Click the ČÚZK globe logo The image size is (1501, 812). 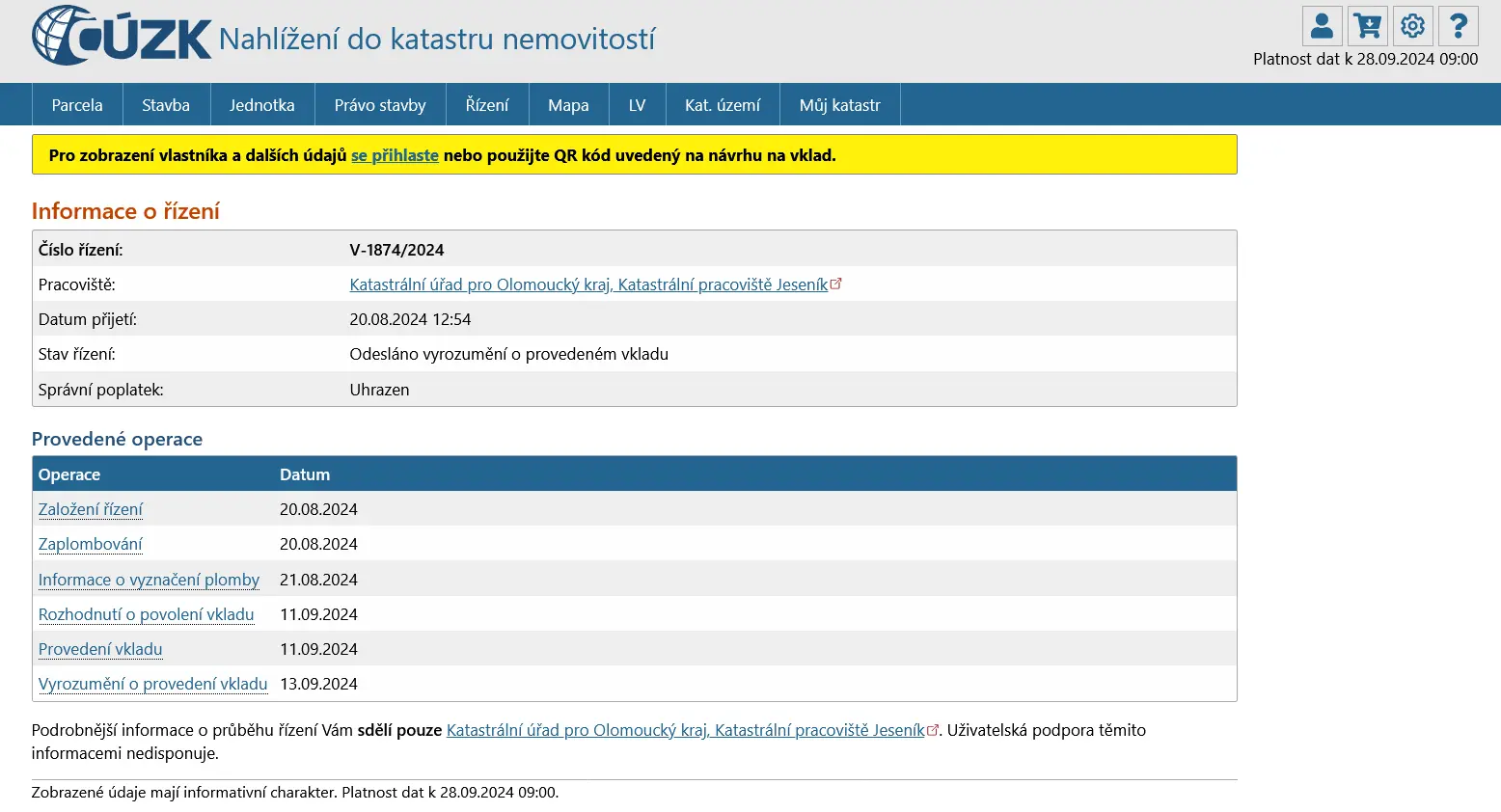tap(63, 37)
